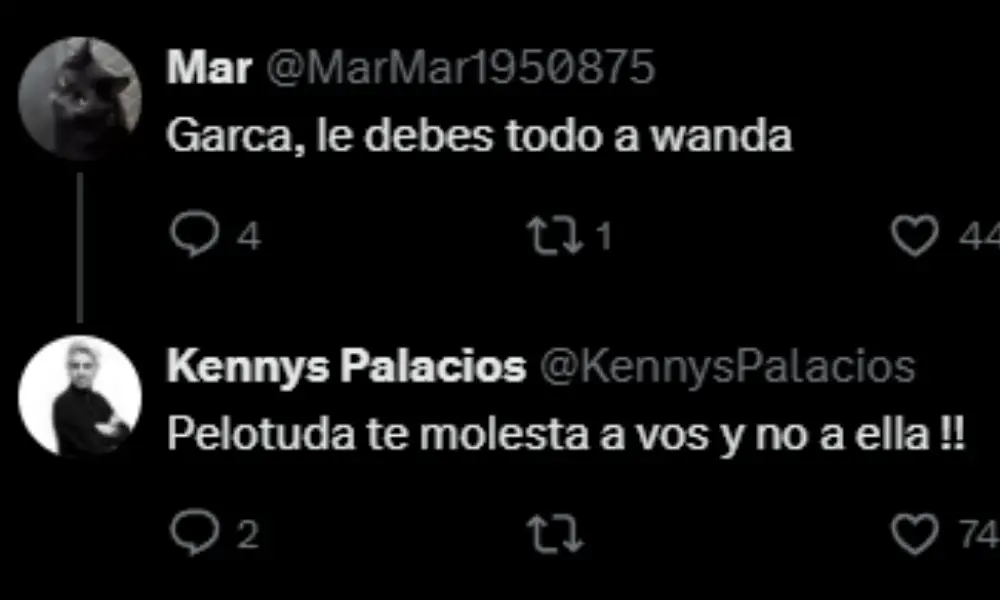The image size is (1000, 600).
Task: Visit the @MarMar1950875 handle
Action: [460, 67]
